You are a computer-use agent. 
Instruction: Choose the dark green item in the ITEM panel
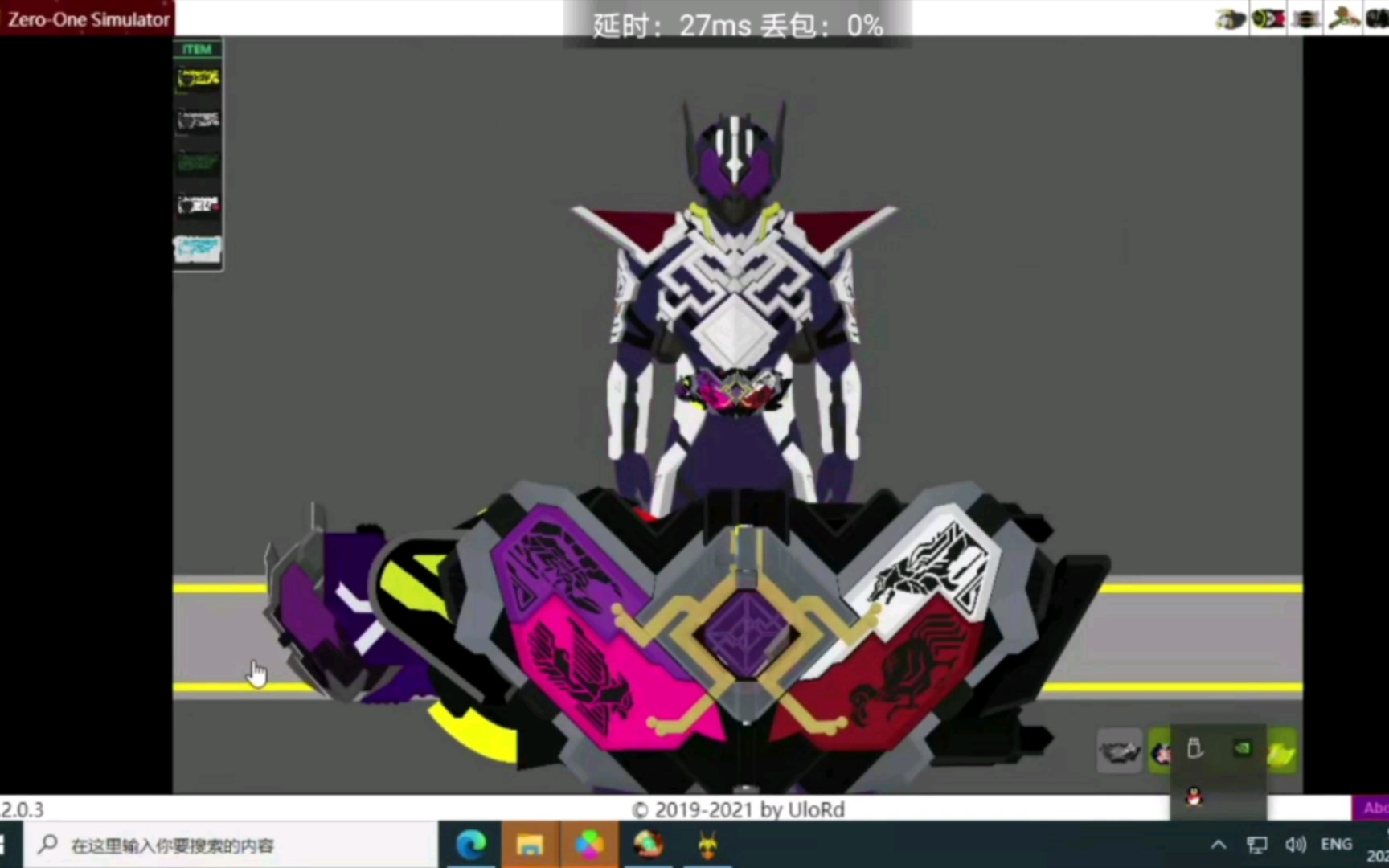click(198, 163)
